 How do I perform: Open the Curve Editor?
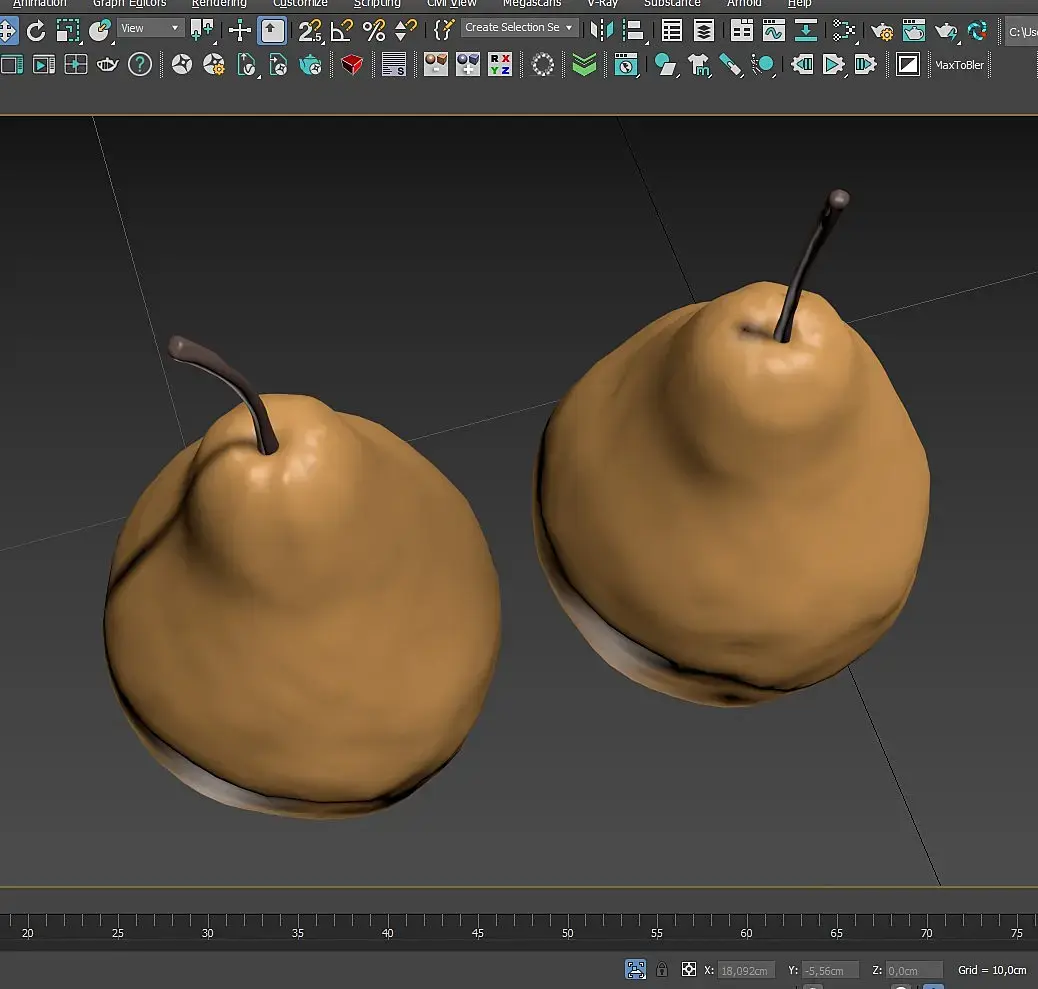tap(773, 31)
